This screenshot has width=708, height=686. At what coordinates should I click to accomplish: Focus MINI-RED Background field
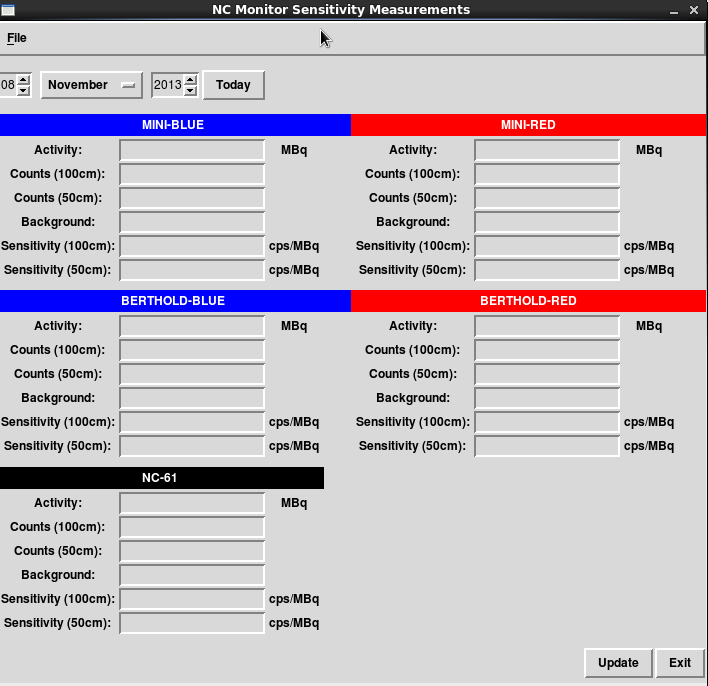pos(547,222)
